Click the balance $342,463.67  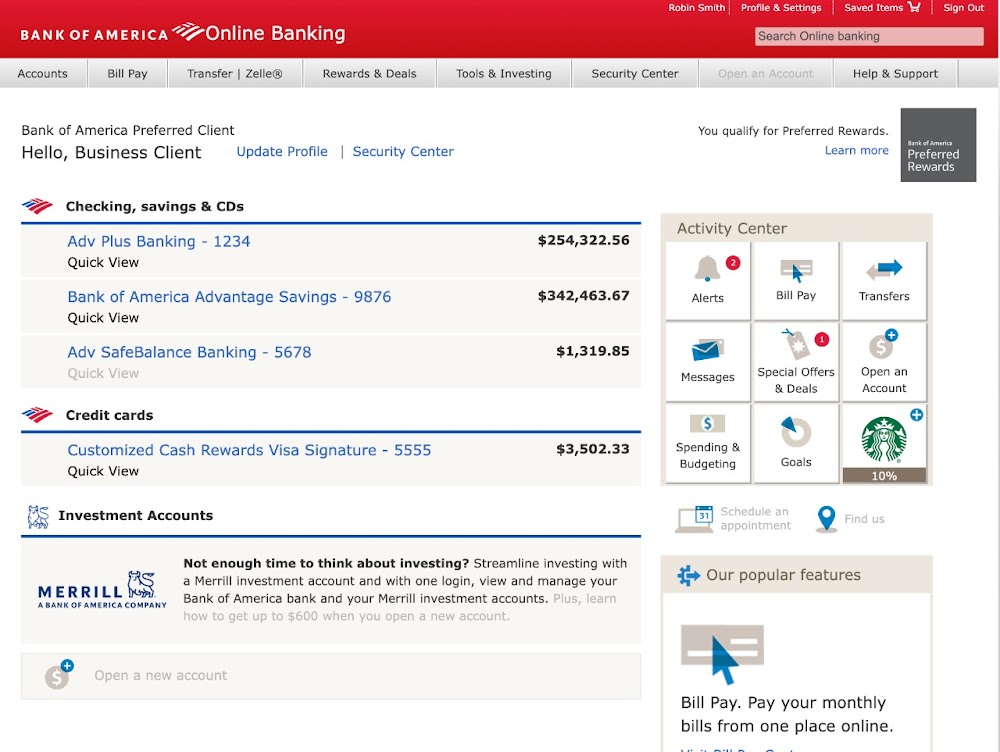584,296
